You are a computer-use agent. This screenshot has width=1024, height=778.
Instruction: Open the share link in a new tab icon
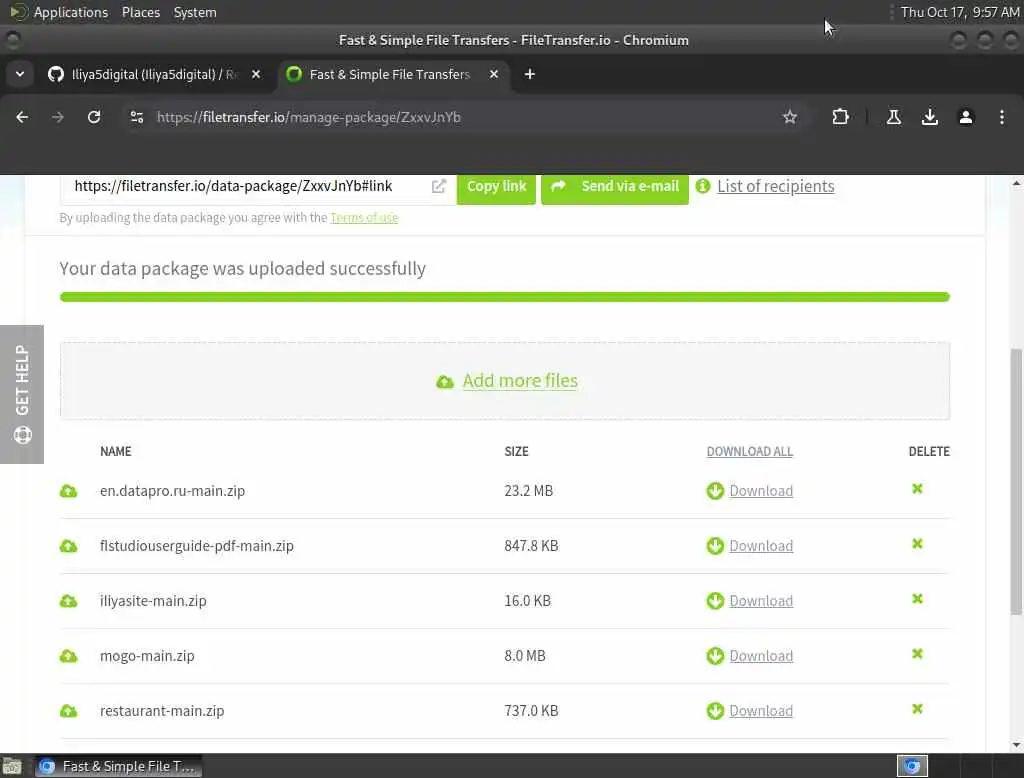click(x=438, y=186)
